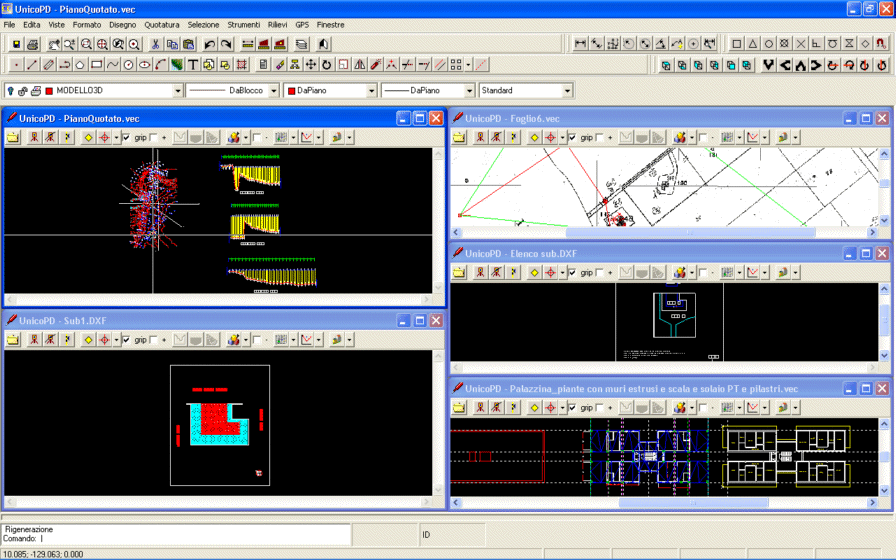This screenshot has width=896, height=560.
Task: Open the File menu
Action: pyautogui.click(x=9, y=25)
